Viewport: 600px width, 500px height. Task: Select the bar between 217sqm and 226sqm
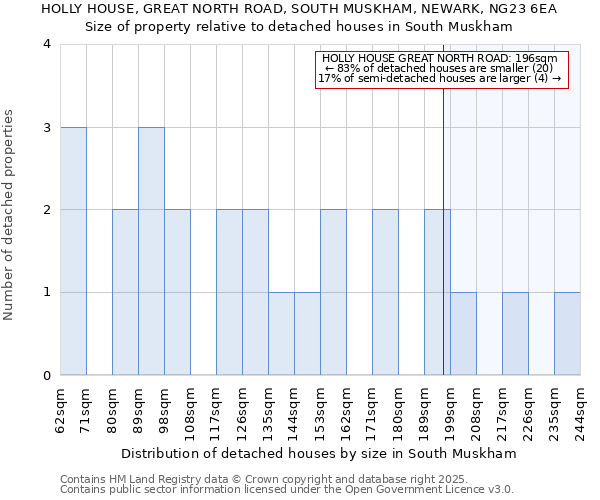pos(515,333)
